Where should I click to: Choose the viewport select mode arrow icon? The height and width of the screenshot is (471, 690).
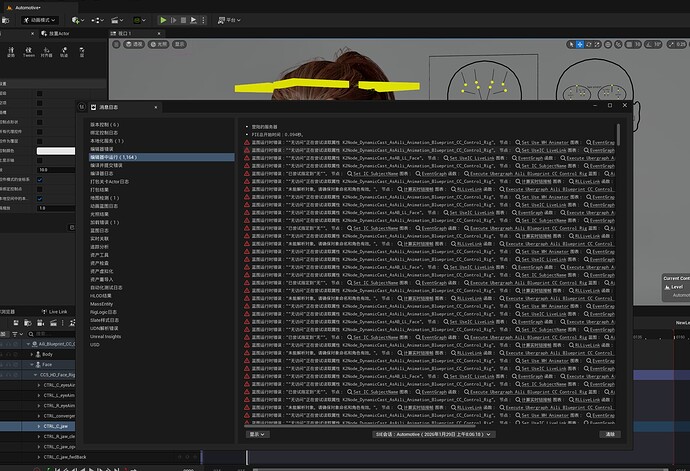pos(571,44)
